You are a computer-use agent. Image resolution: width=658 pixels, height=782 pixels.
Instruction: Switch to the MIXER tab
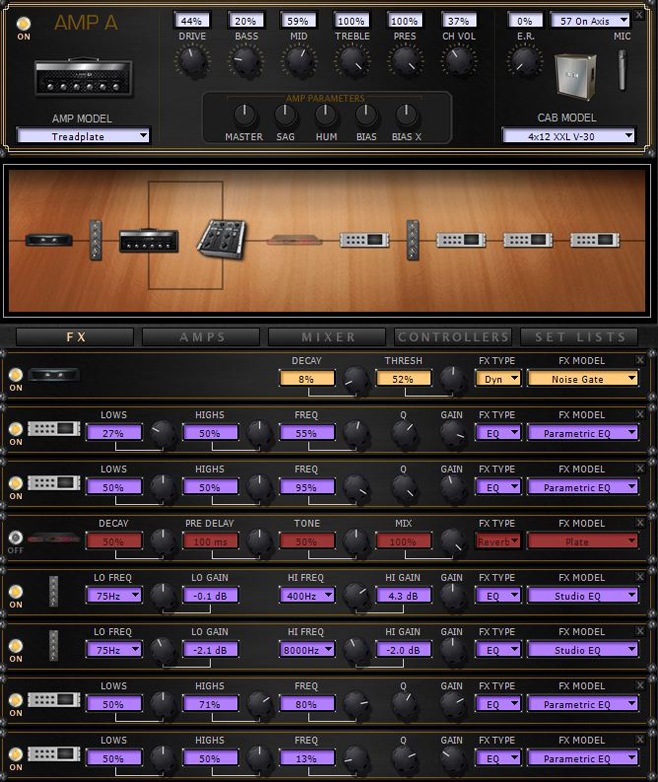click(x=327, y=337)
